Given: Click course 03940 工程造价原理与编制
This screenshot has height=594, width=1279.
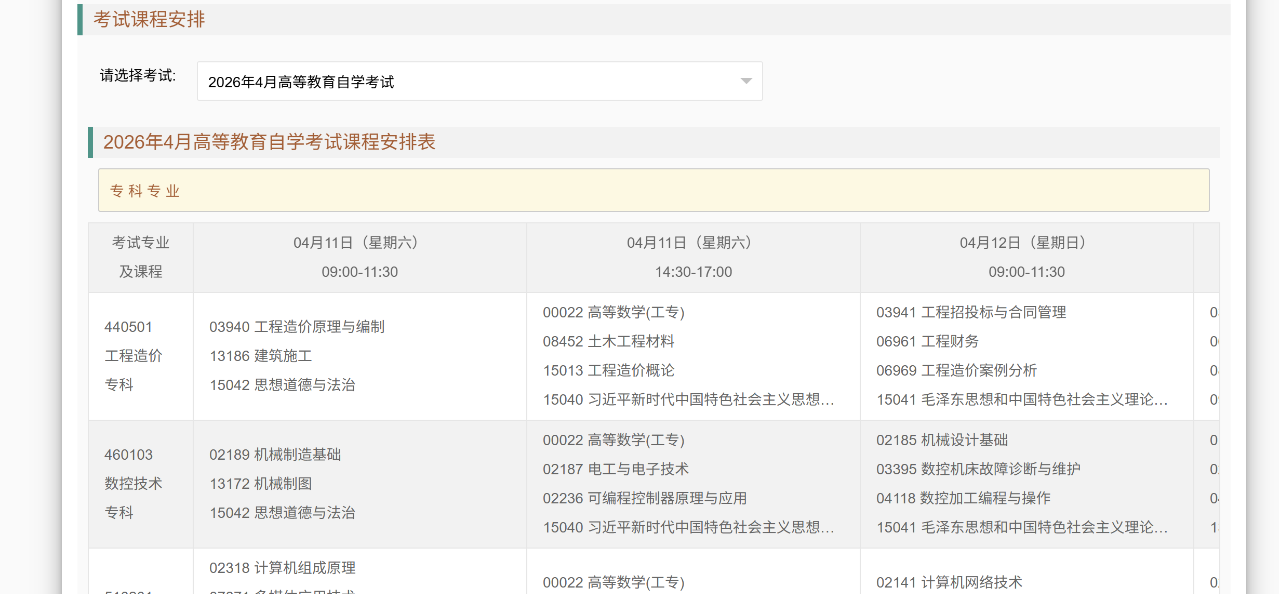Looking at the screenshot, I should (x=297, y=327).
